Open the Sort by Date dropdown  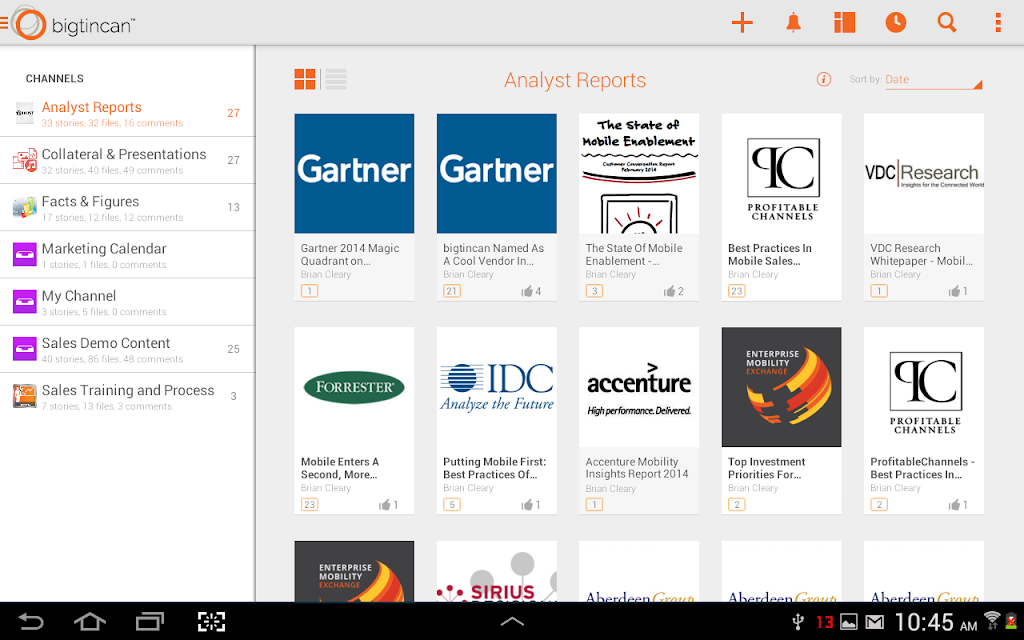tap(933, 80)
